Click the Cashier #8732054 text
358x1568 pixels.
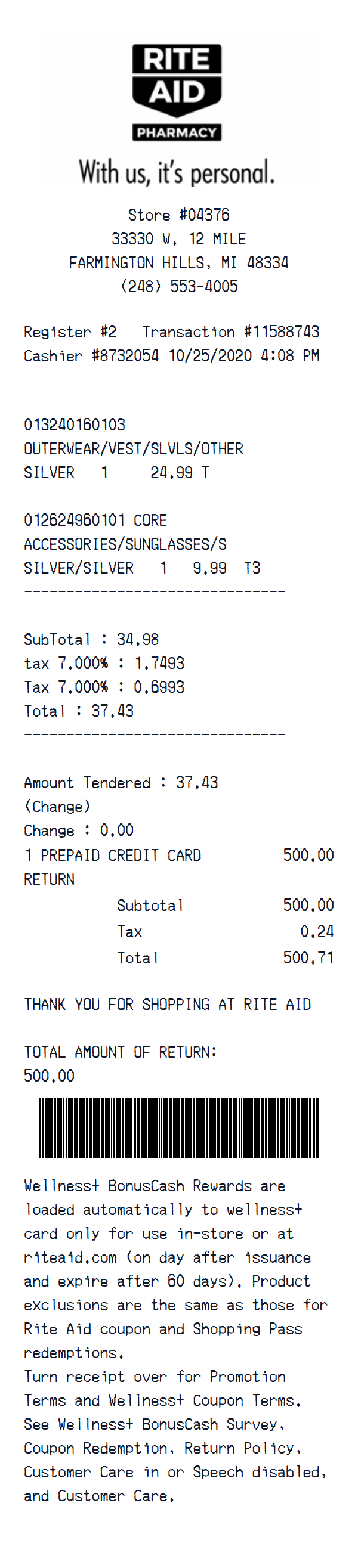pos(91,355)
